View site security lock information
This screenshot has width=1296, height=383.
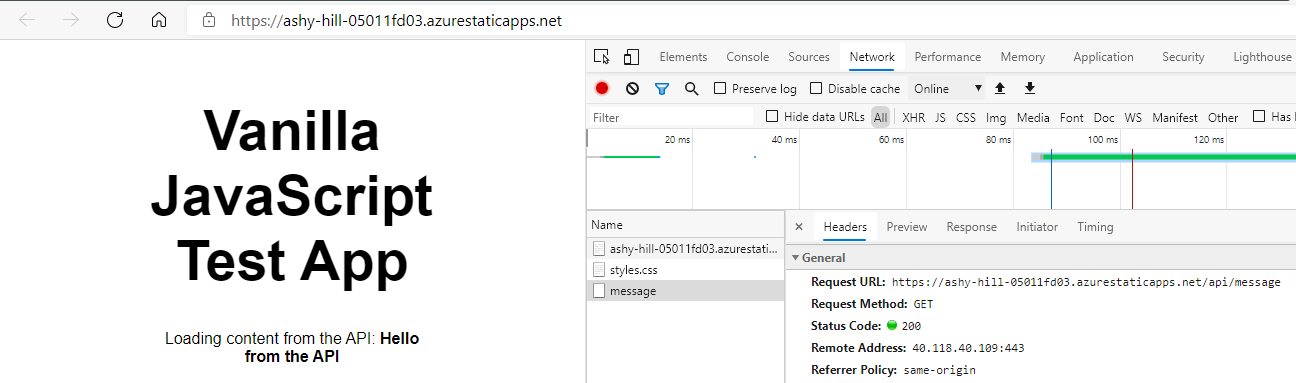(x=209, y=20)
